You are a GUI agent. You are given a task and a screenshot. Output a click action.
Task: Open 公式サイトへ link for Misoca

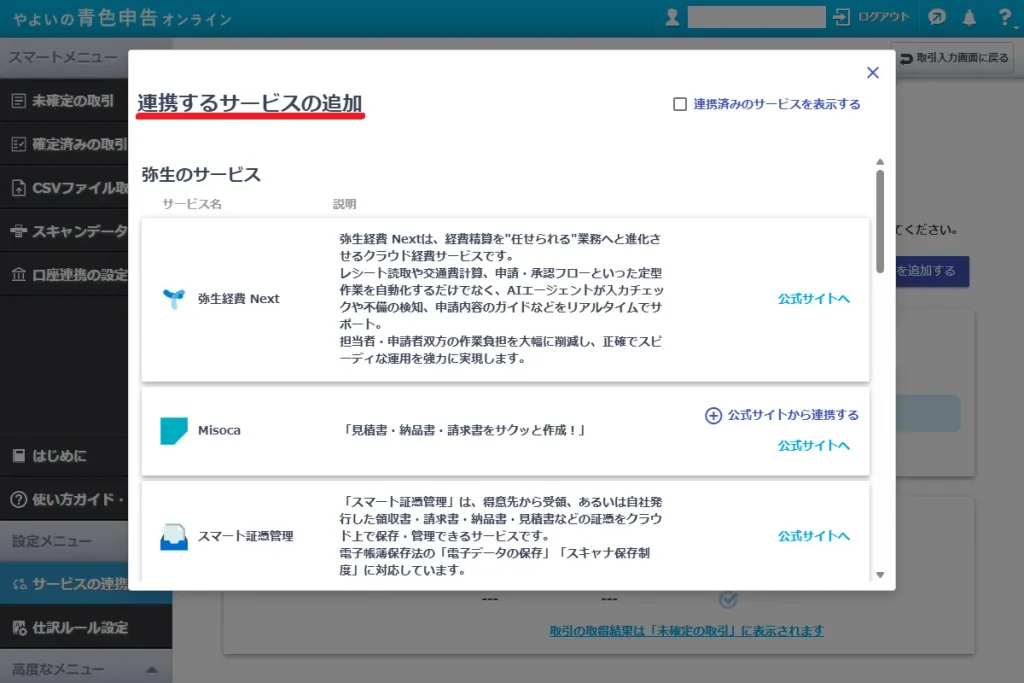point(814,446)
